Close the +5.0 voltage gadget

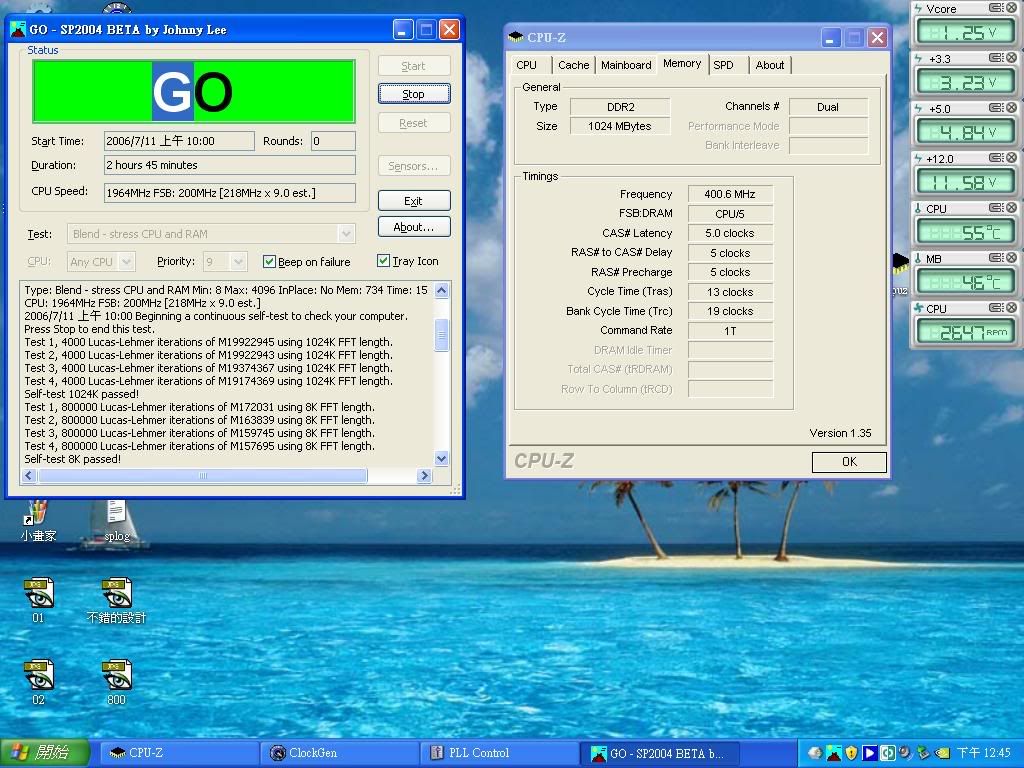(x=1011, y=108)
